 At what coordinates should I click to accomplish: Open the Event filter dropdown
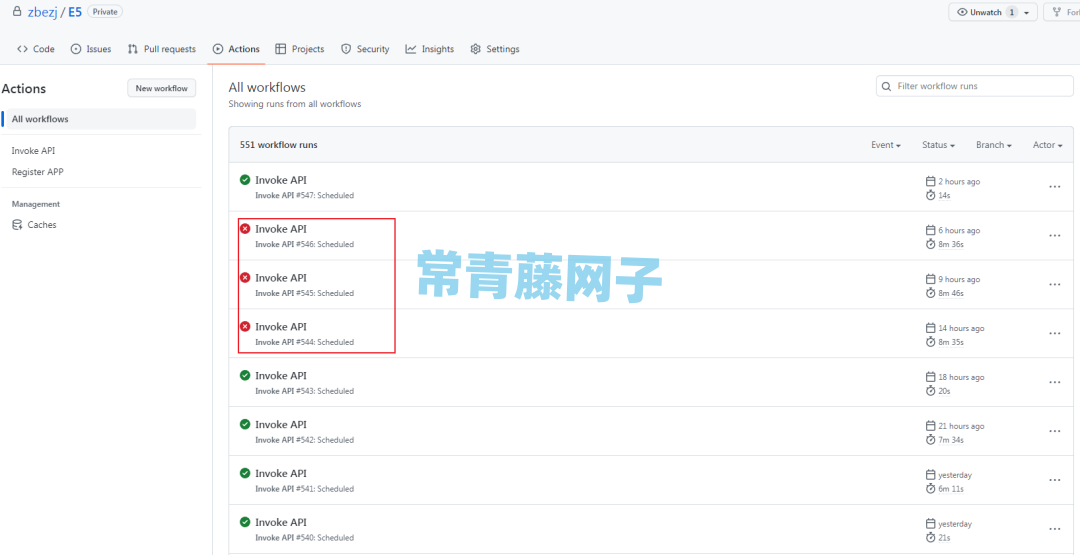coord(886,145)
